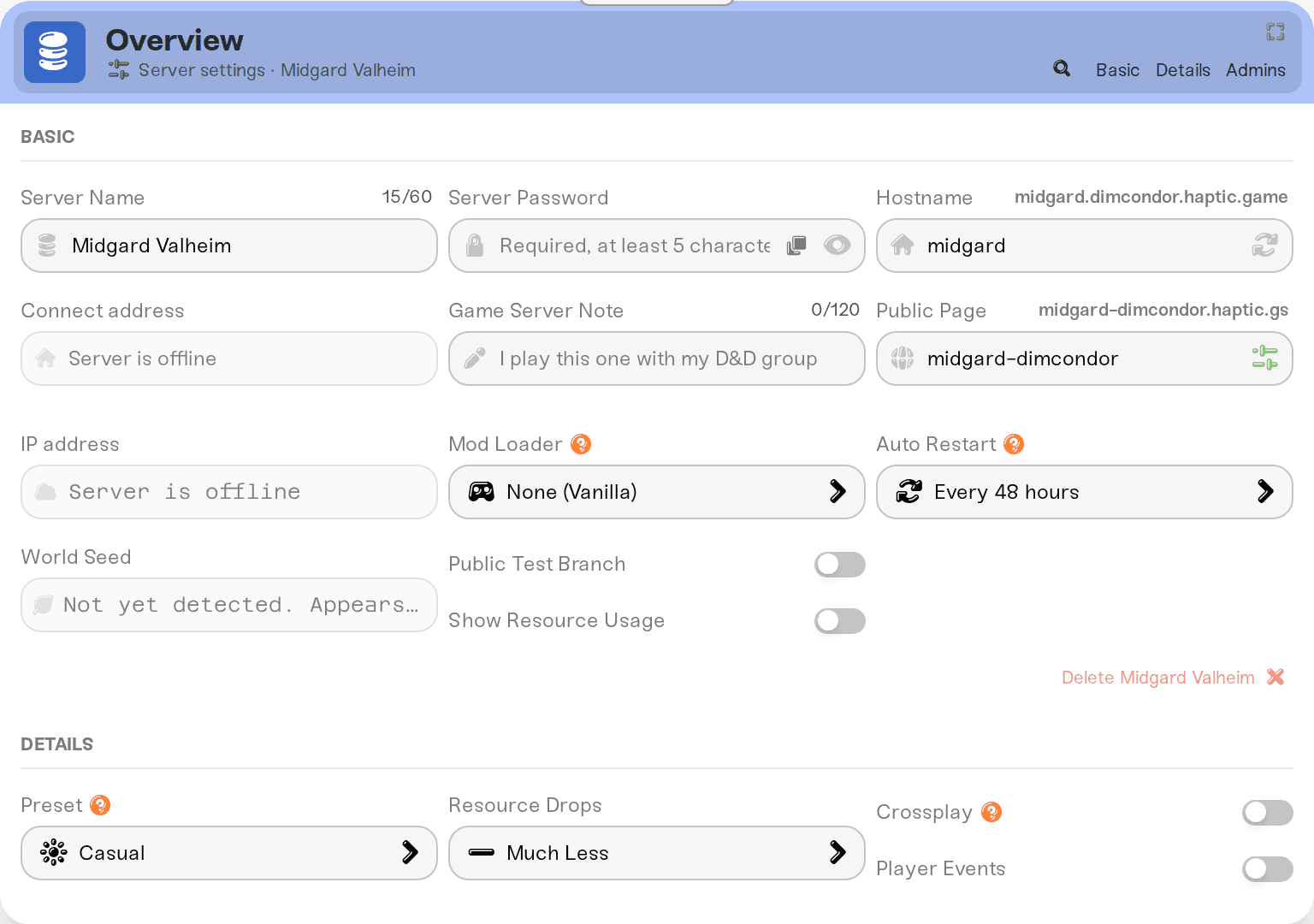Click the Overview heading text
The width and height of the screenshot is (1314, 924).
[x=175, y=40]
